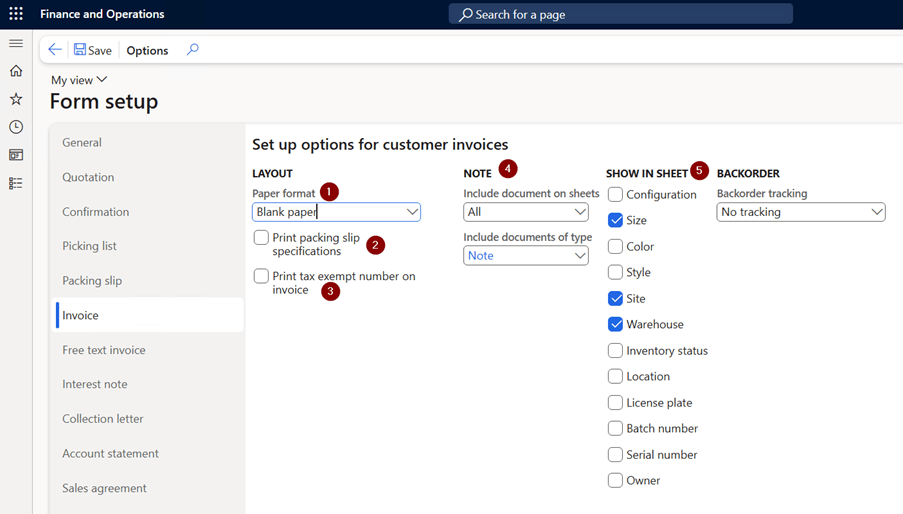Open the Options menu
903x514 pixels.
click(147, 50)
